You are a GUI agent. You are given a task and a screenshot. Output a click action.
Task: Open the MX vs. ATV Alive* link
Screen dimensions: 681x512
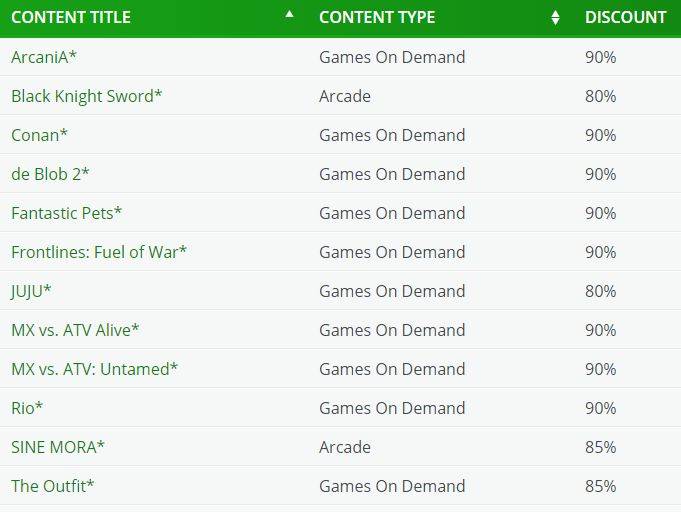point(75,330)
